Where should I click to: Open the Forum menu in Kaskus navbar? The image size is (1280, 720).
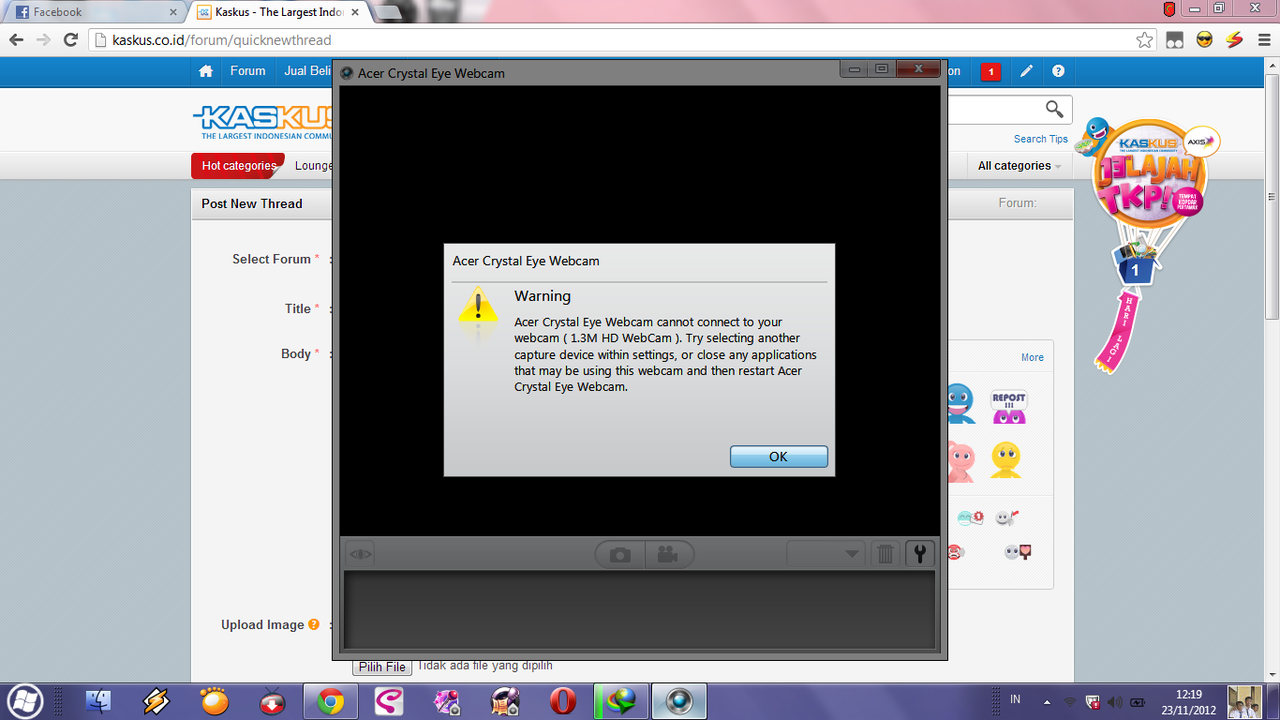tap(247, 71)
